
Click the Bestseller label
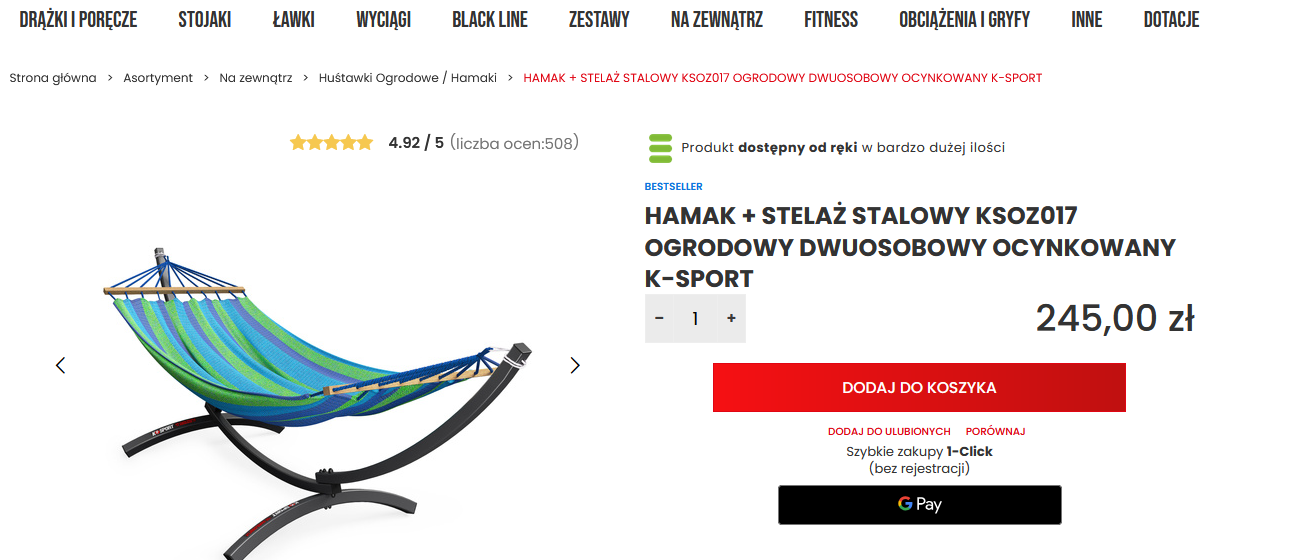673,187
